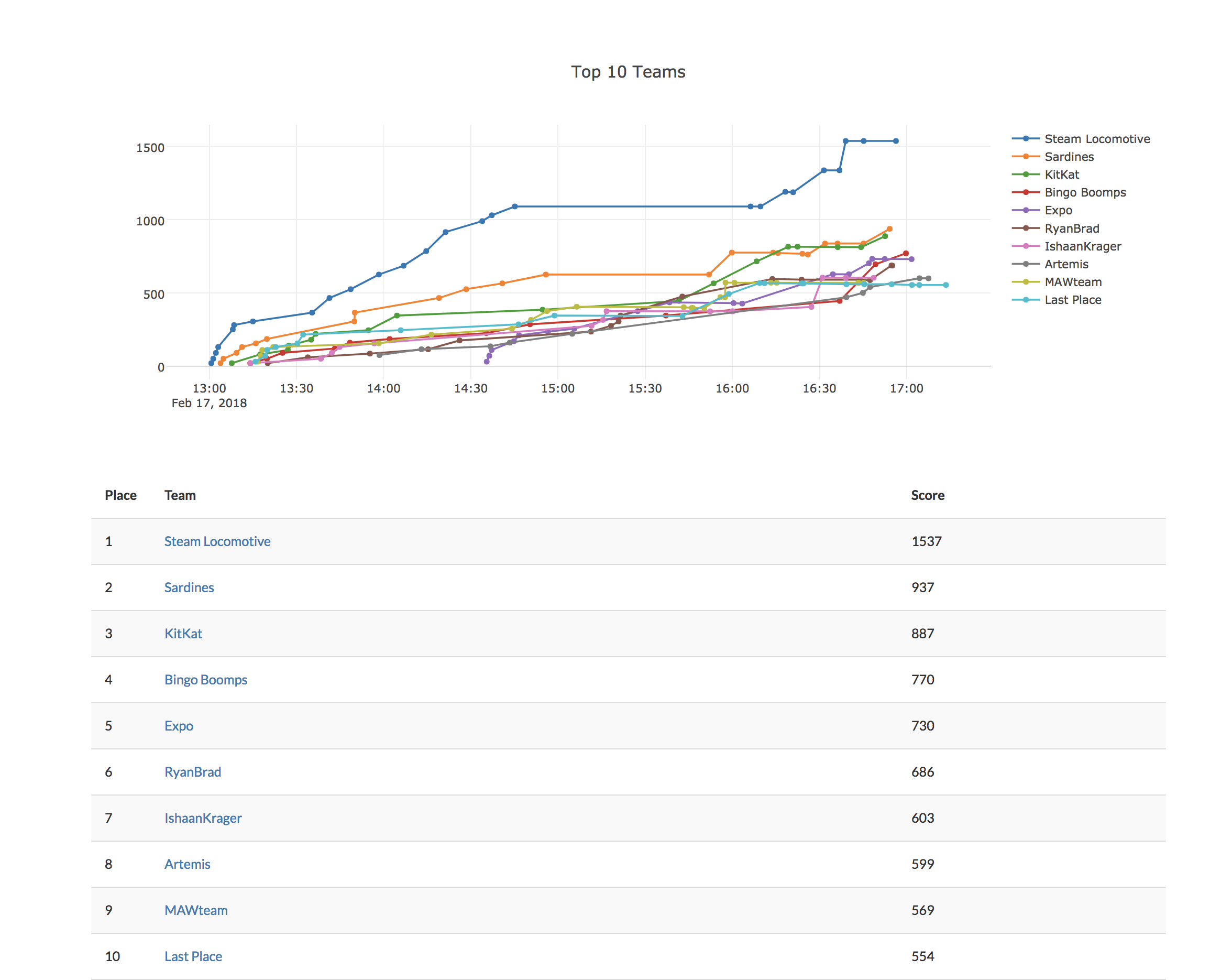
Task: Click the highest Steam Locomotive data point
Action: 845,140
